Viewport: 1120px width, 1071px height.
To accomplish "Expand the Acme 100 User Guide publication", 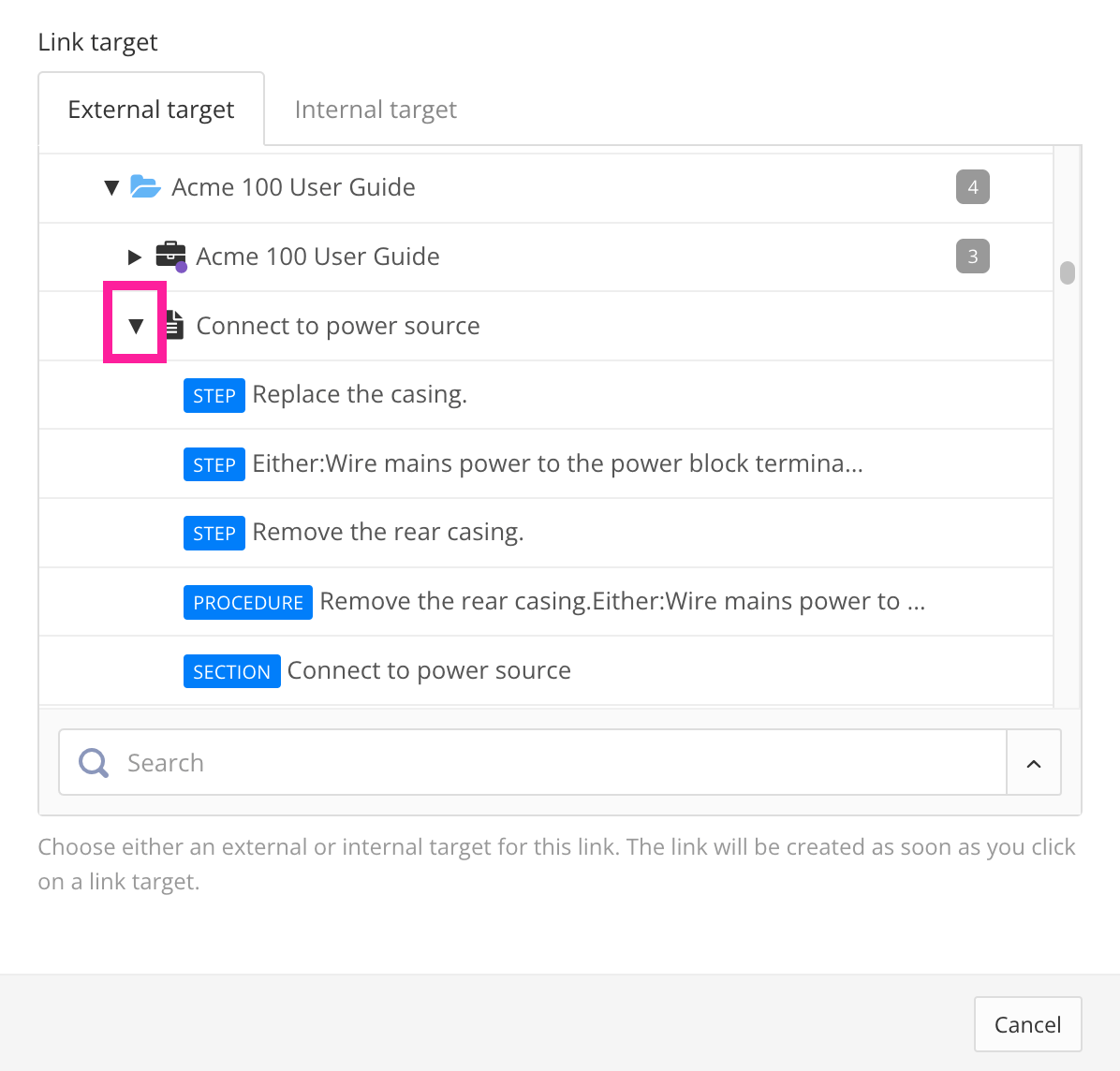I will tap(134, 256).
